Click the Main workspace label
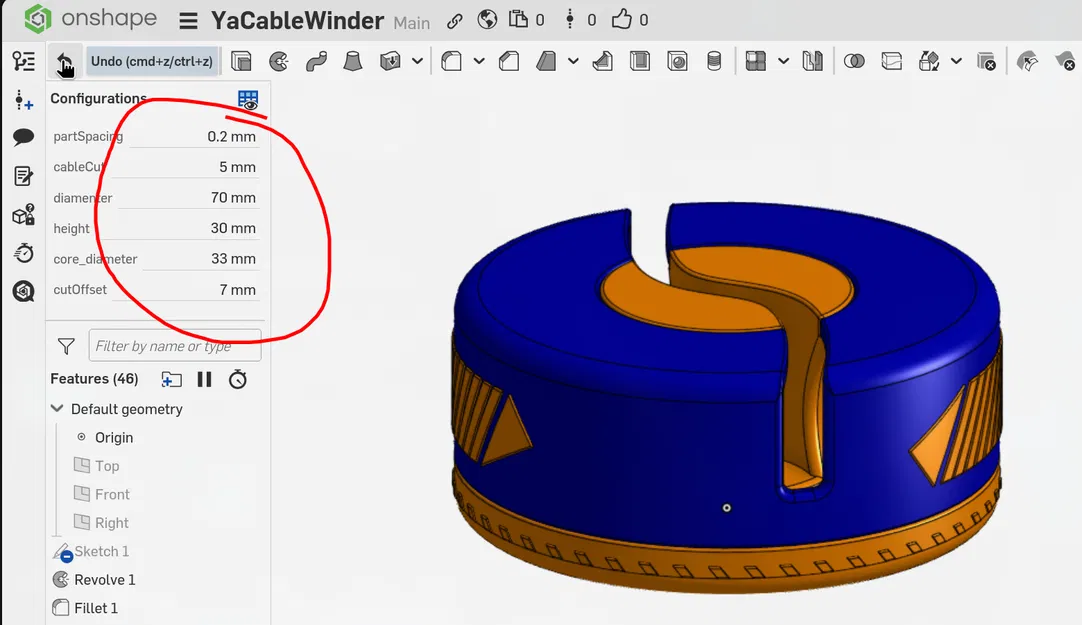Screen dimensions: 1082x625 coord(412,22)
